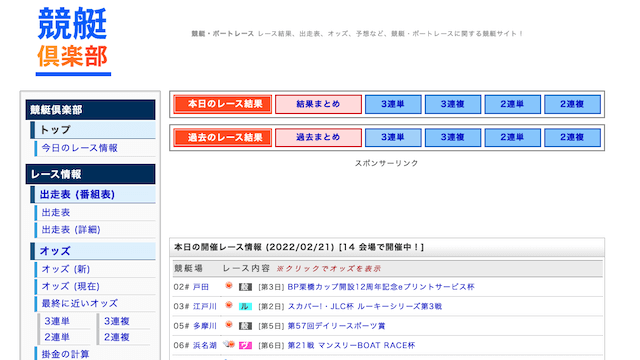
Task: Select 3連複 in today's results row
Action: point(453,104)
